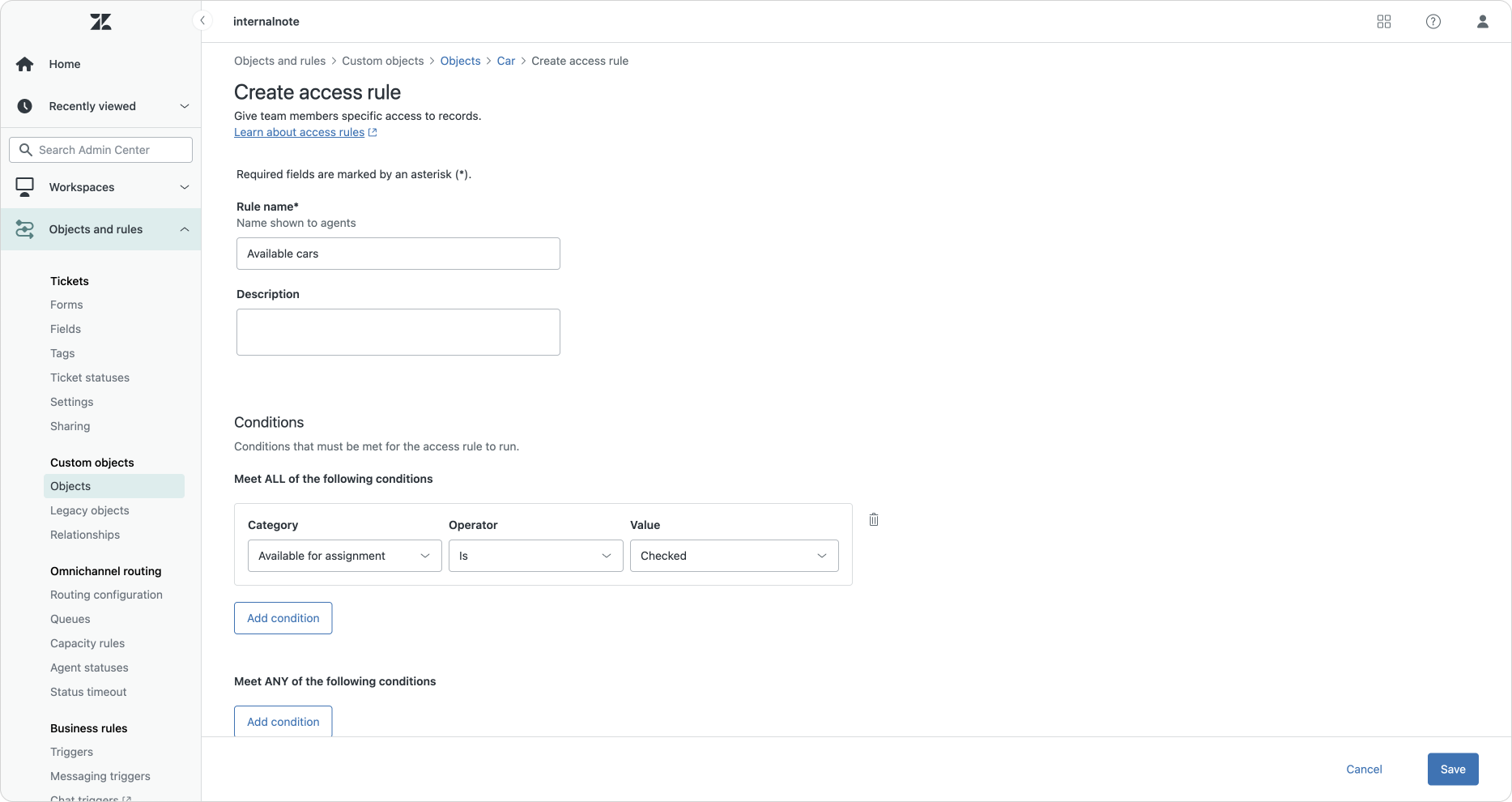The image size is (1512, 802).
Task: Expand the Recently viewed section
Action: 184,106
